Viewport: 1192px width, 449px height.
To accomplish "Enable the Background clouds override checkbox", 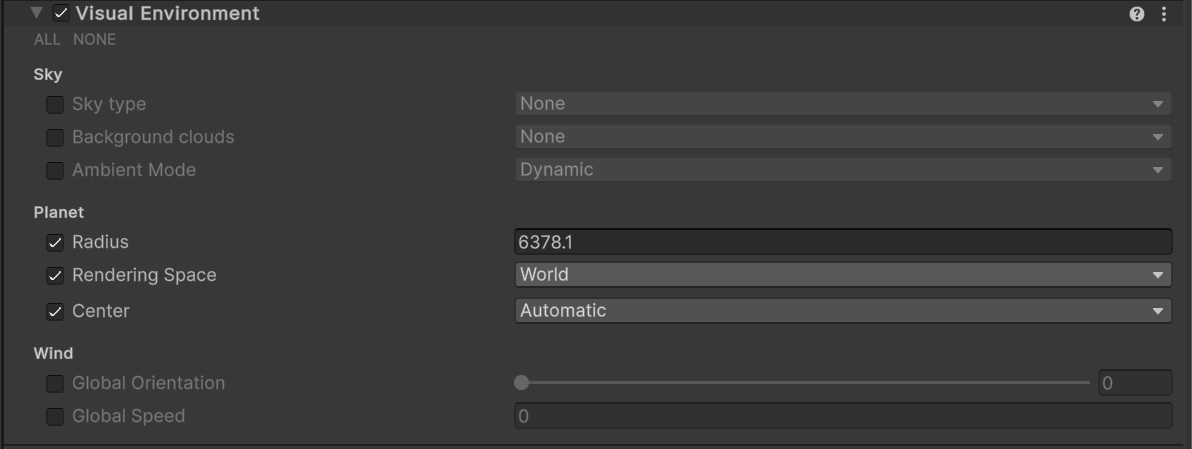I will (55, 137).
